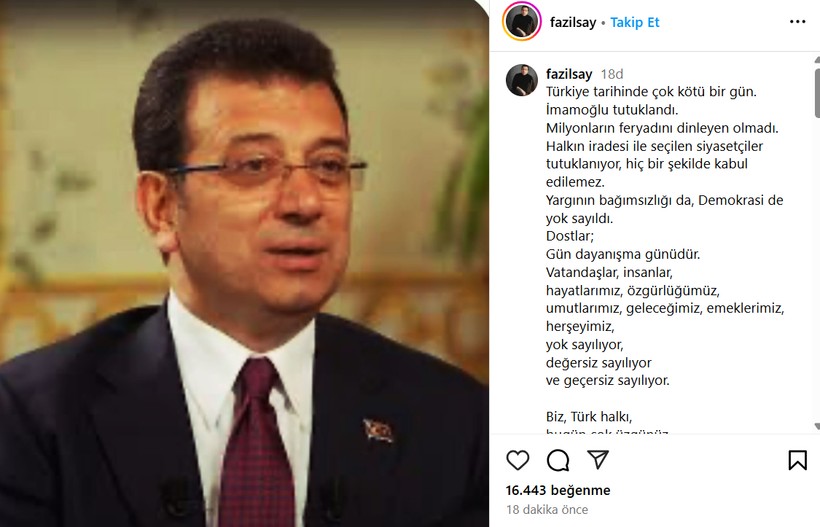Click the 18d time label next to username
820x527 pixels.
point(612,74)
